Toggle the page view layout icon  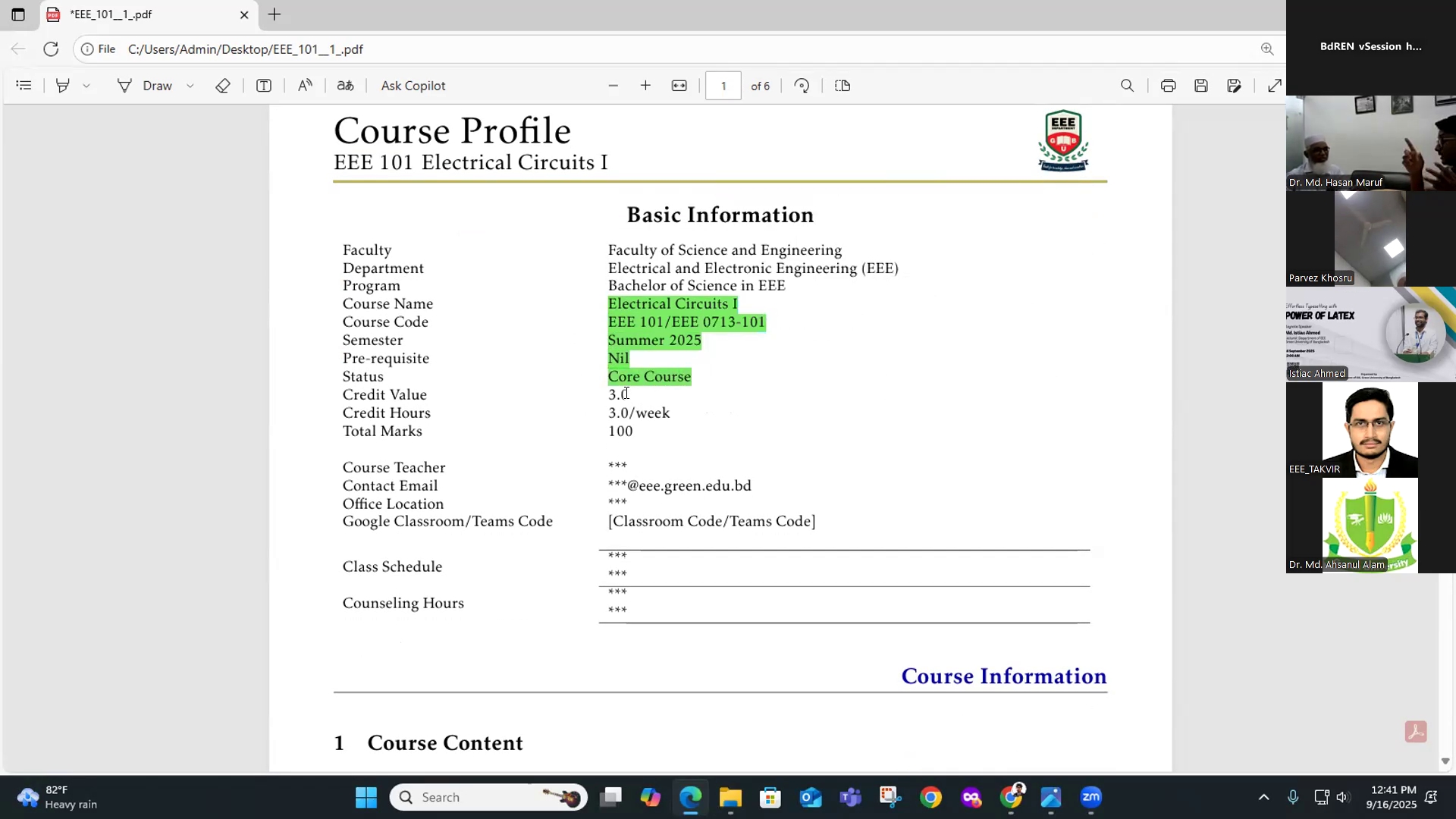[x=843, y=86]
